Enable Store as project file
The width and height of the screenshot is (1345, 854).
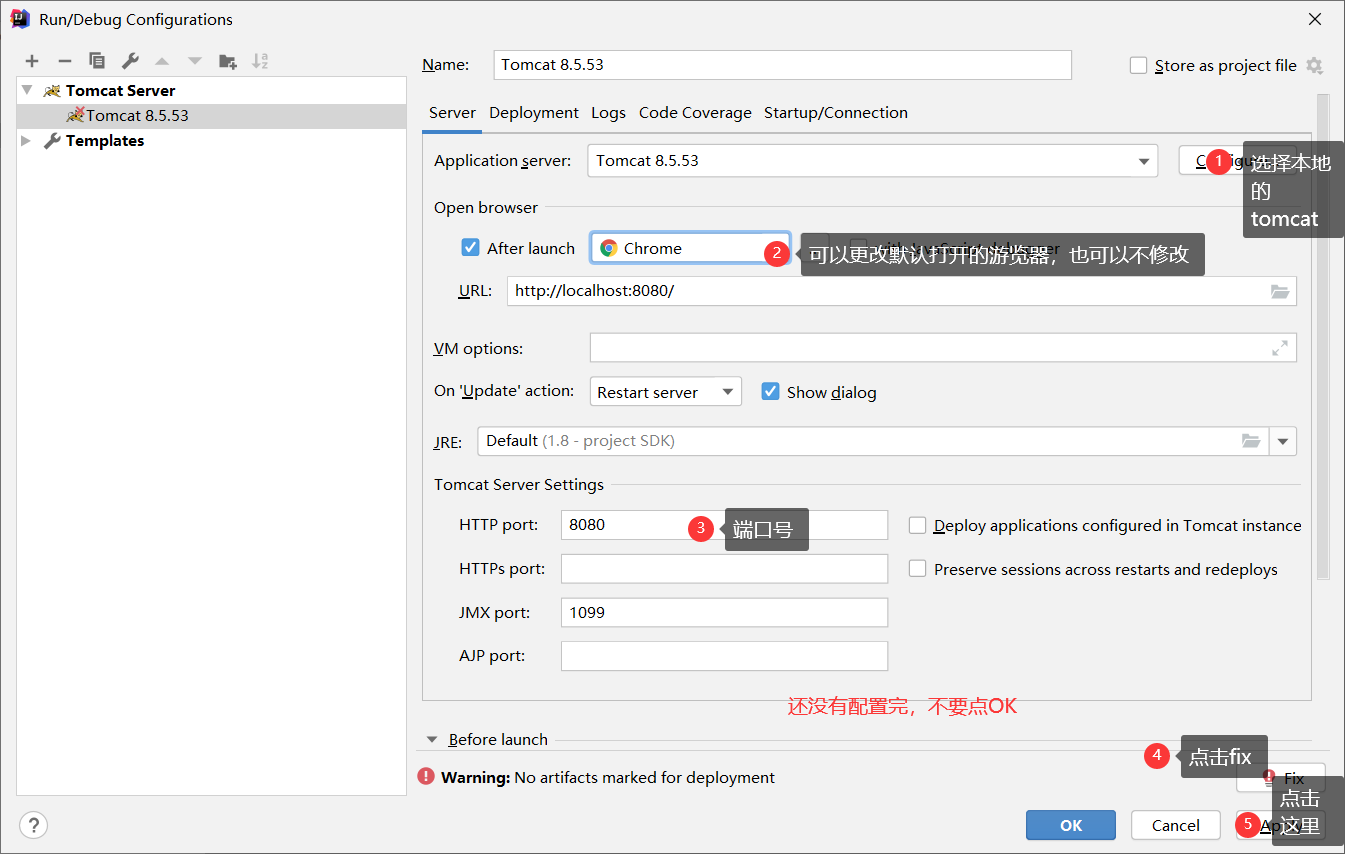(1138, 66)
